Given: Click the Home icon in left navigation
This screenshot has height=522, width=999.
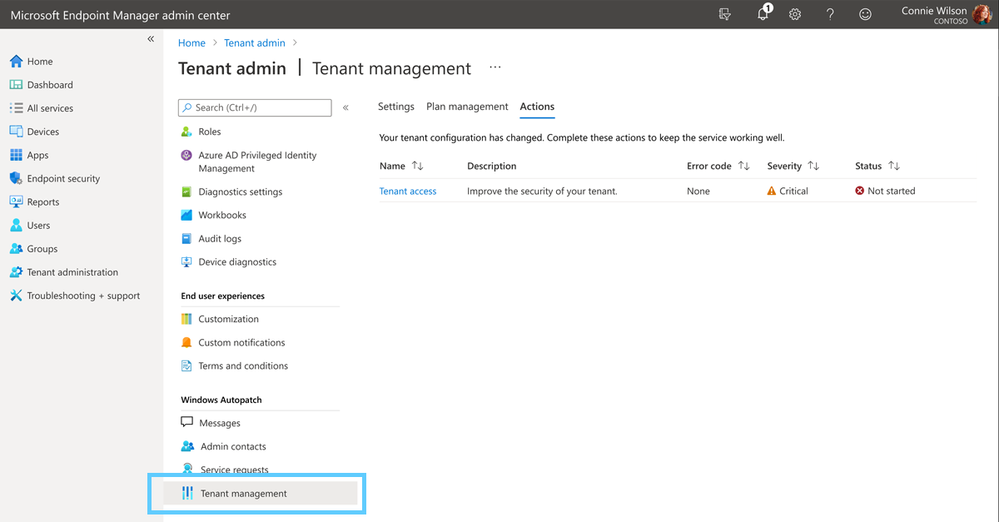Looking at the screenshot, I should (x=16, y=61).
